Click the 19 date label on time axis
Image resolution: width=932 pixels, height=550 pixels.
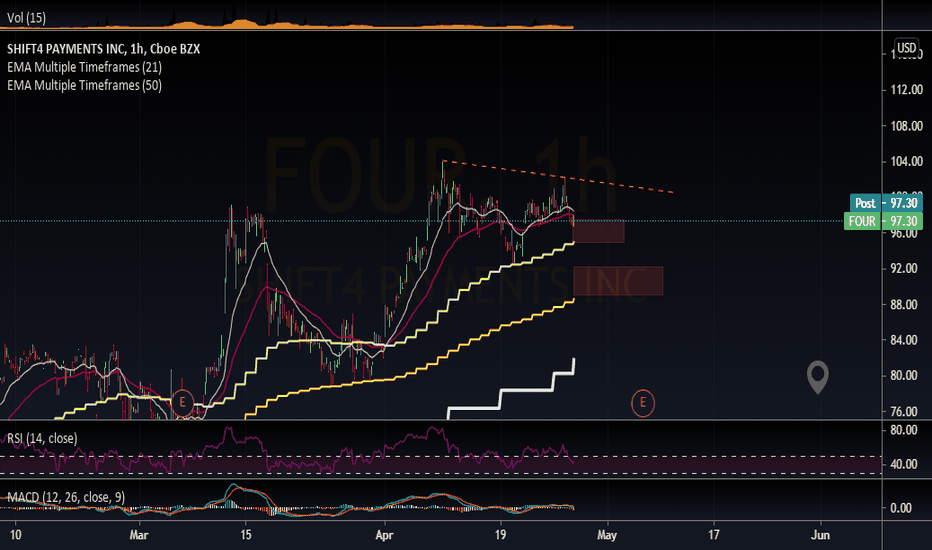point(500,535)
